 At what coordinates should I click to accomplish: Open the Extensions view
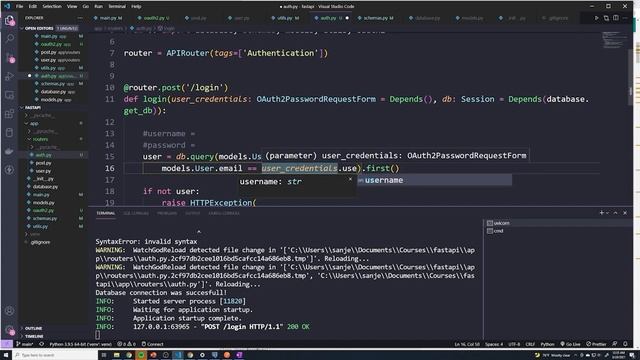tap(9, 114)
